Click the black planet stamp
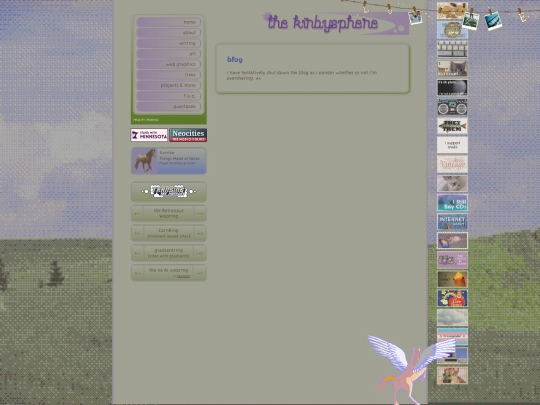The width and height of the screenshot is (540, 405). 452,87
